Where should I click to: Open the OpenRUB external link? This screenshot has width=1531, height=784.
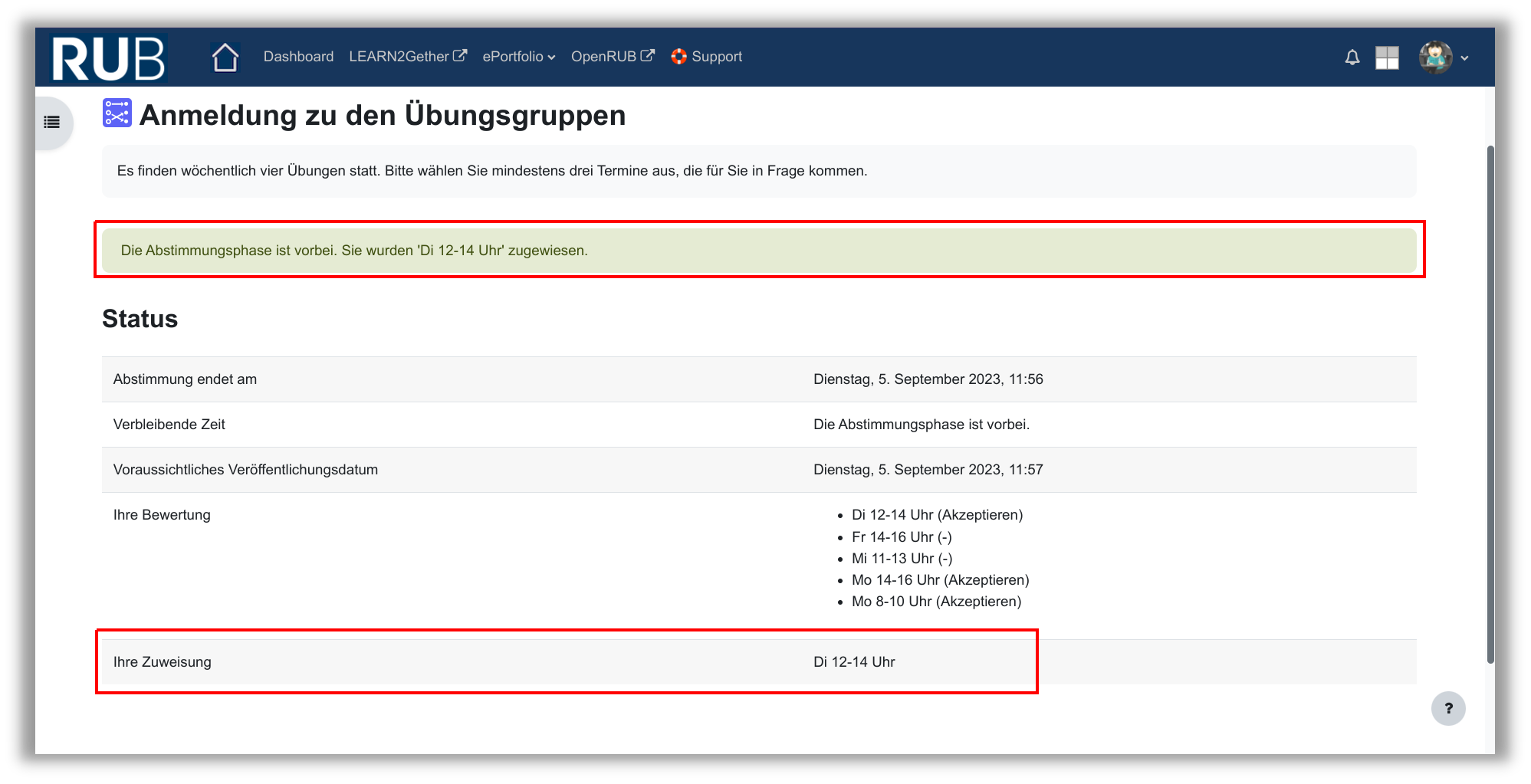click(x=612, y=57)
